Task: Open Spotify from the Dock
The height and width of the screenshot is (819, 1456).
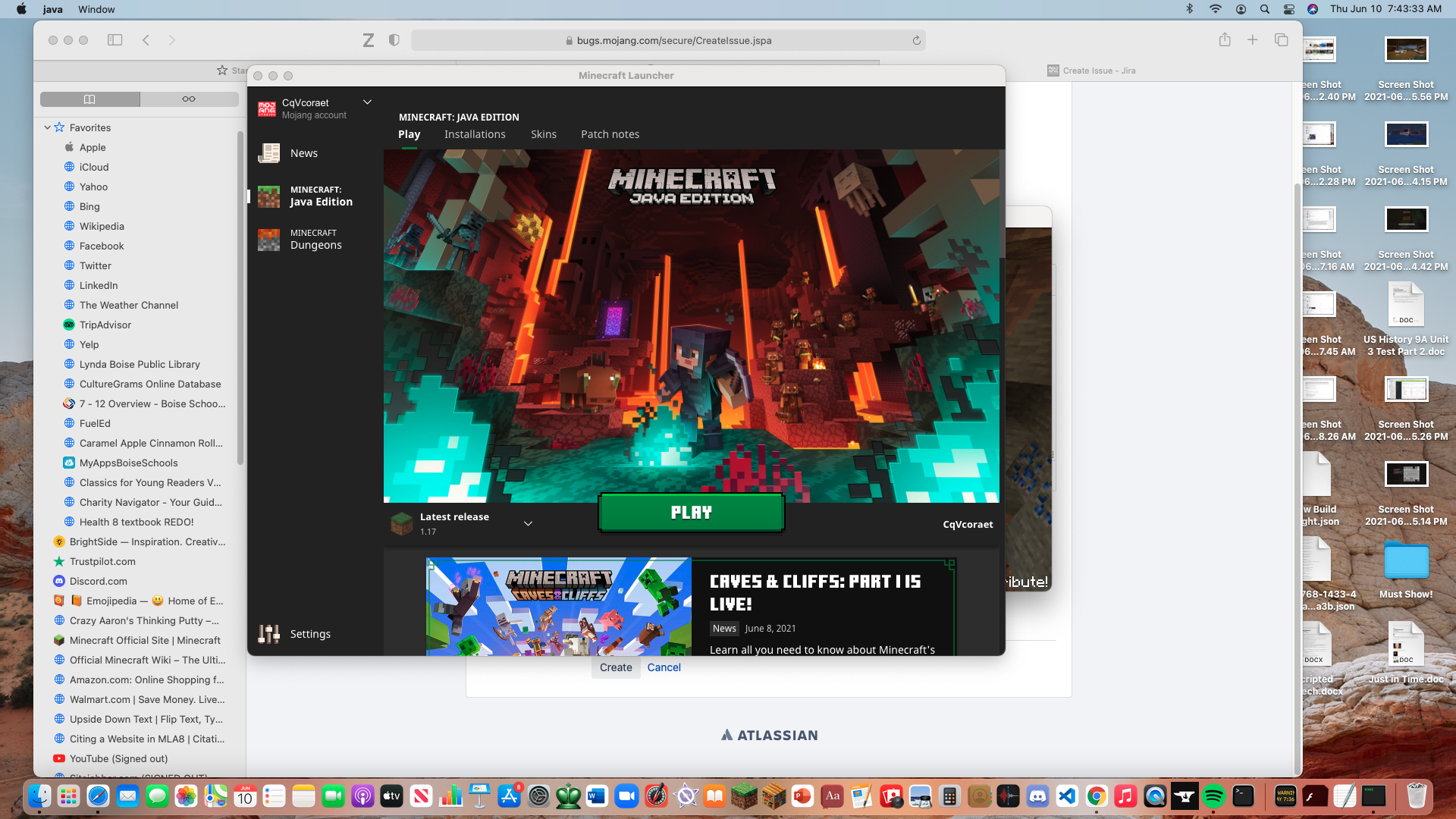Action: pos(1213,796)
